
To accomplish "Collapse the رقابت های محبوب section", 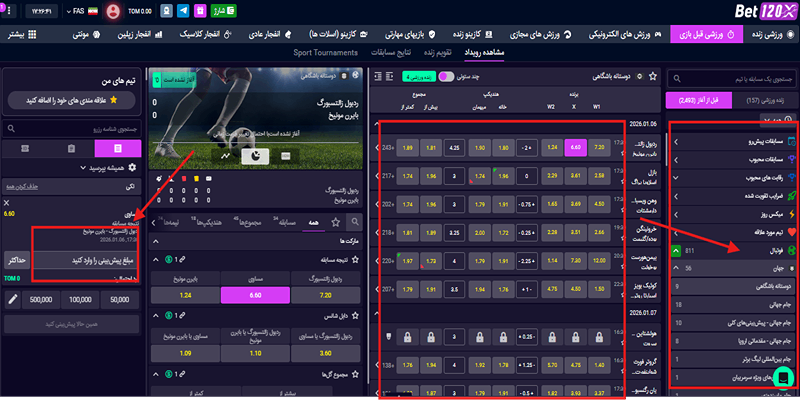I will [732, 178].
